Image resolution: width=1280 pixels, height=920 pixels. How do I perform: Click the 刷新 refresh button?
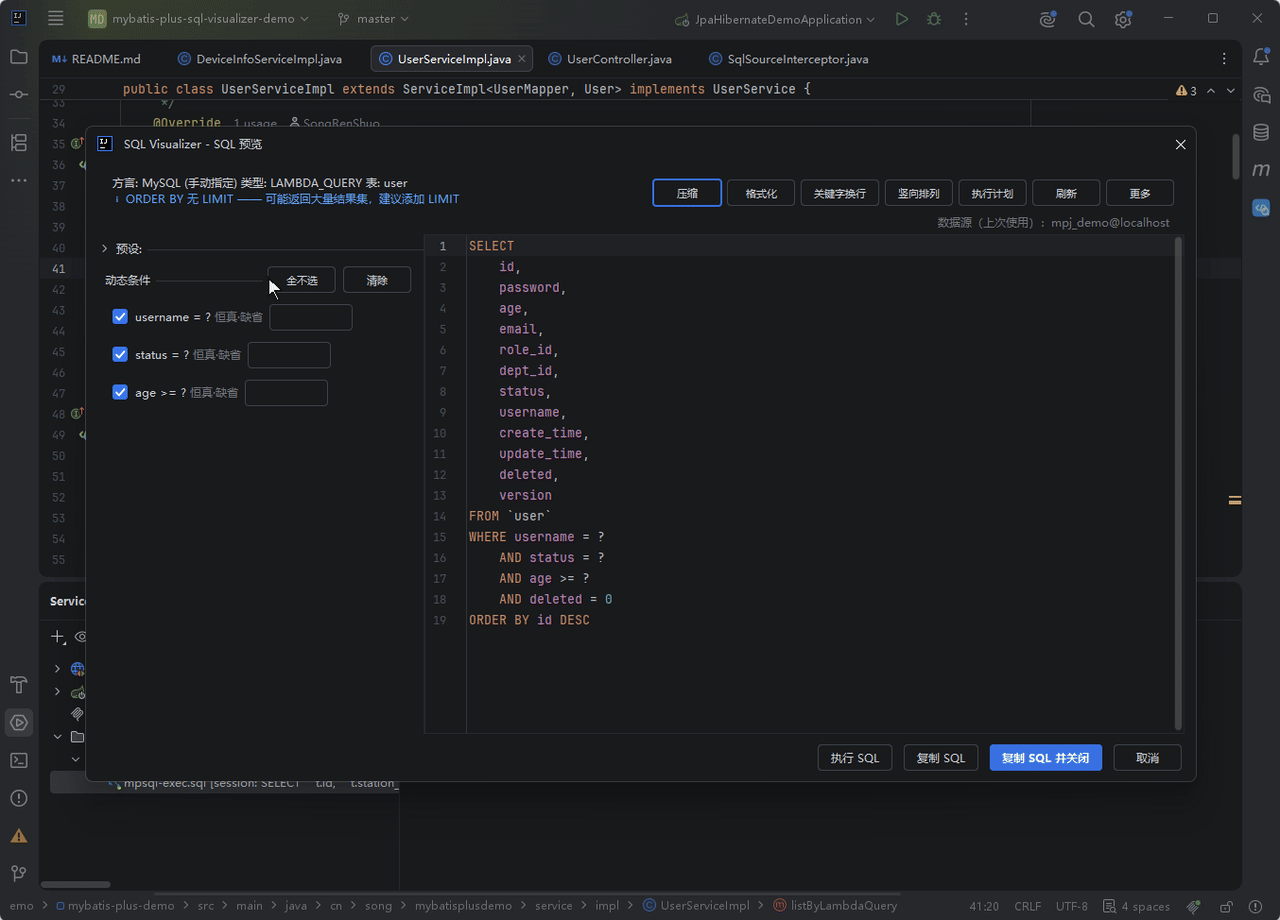(x=1066, y=193)
